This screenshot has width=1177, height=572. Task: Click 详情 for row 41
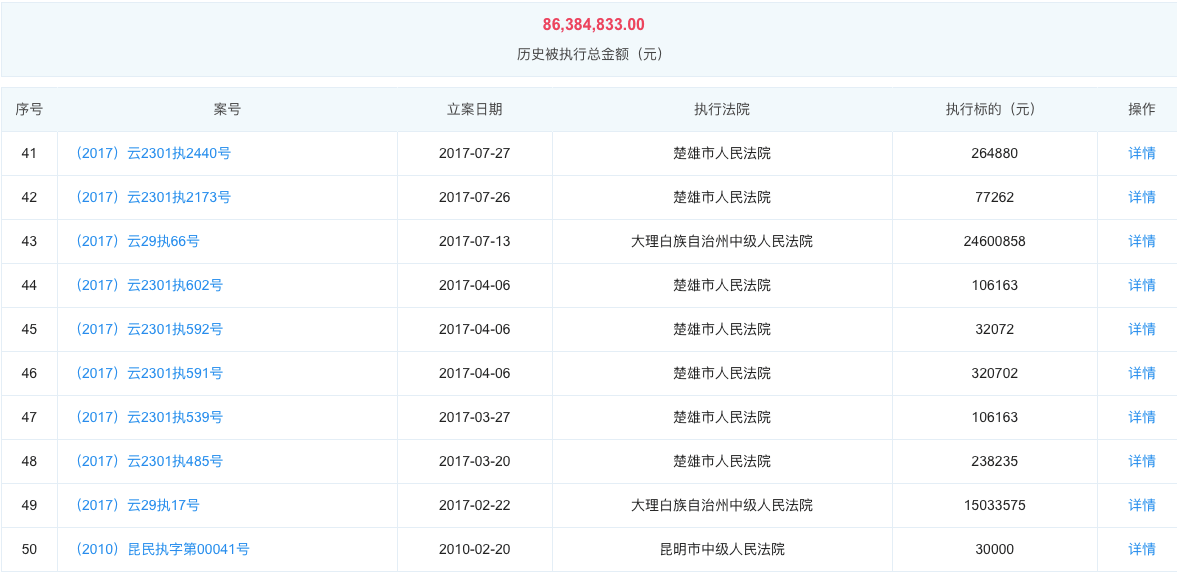coord(1141,153)
